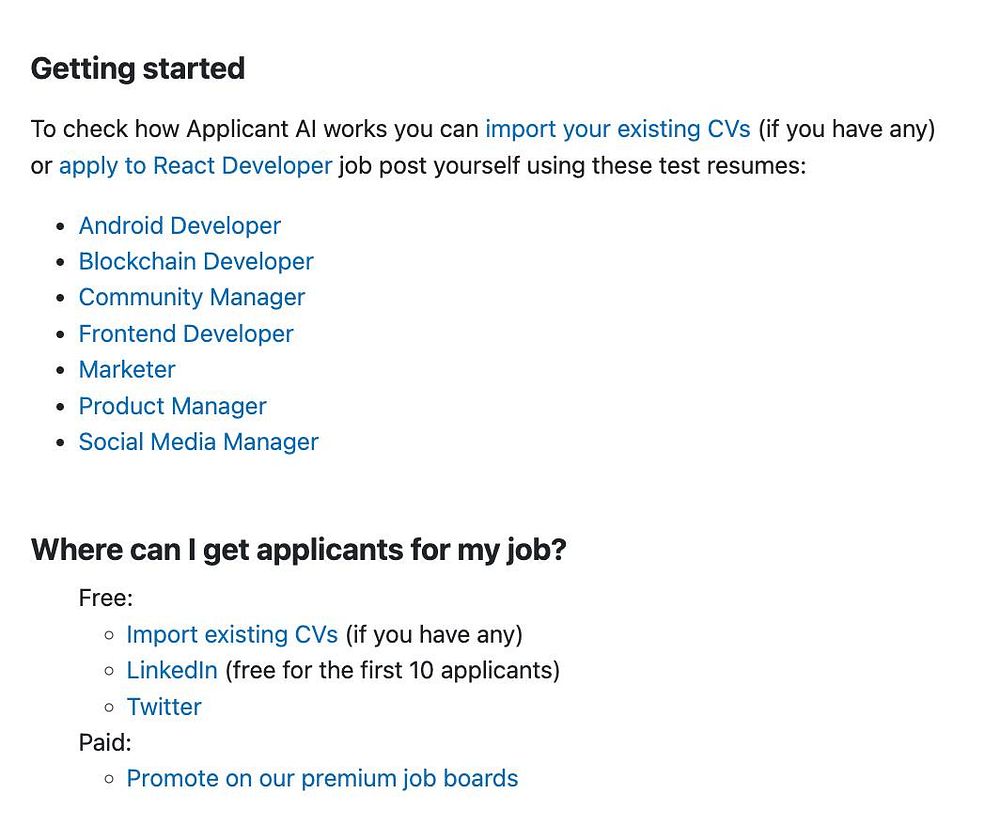Screen dimensions: 1000x838
Task: Click 'Import existing CVs' under Free
Action: coord(232,635)
